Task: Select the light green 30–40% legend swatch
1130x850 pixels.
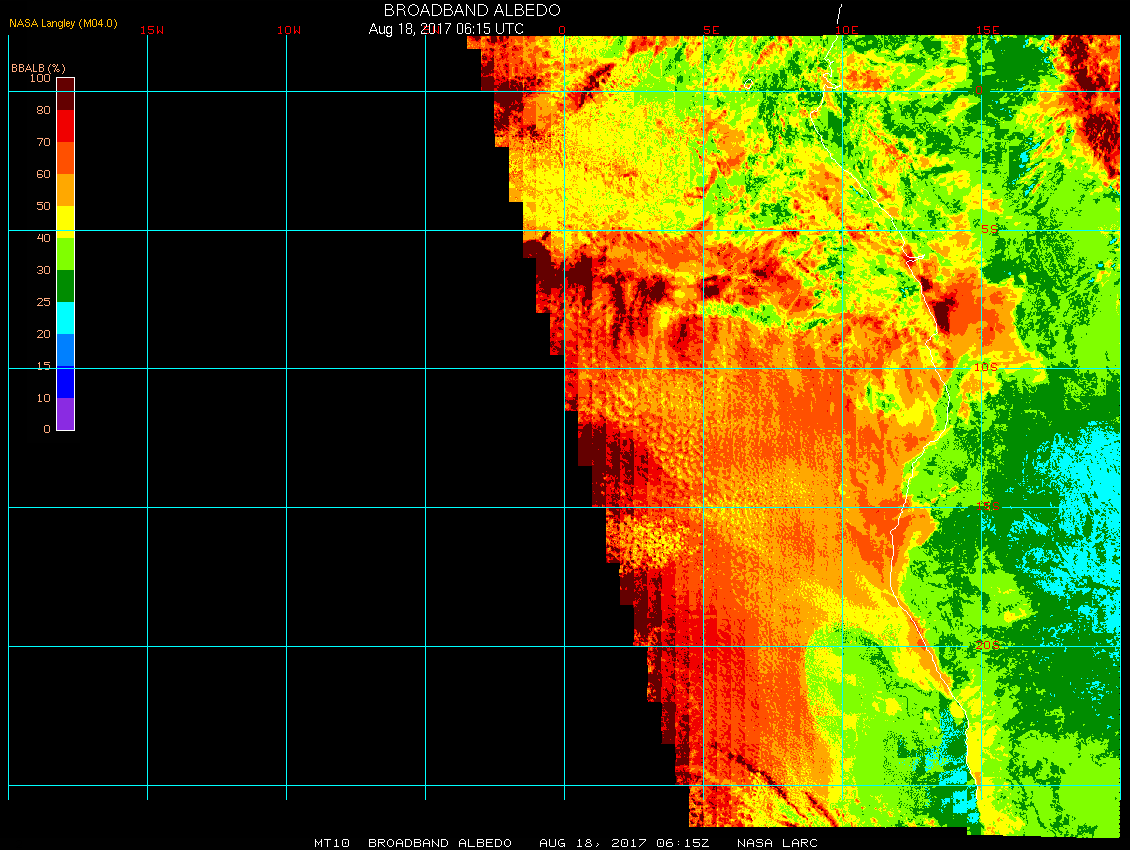Action: point(65,253)
